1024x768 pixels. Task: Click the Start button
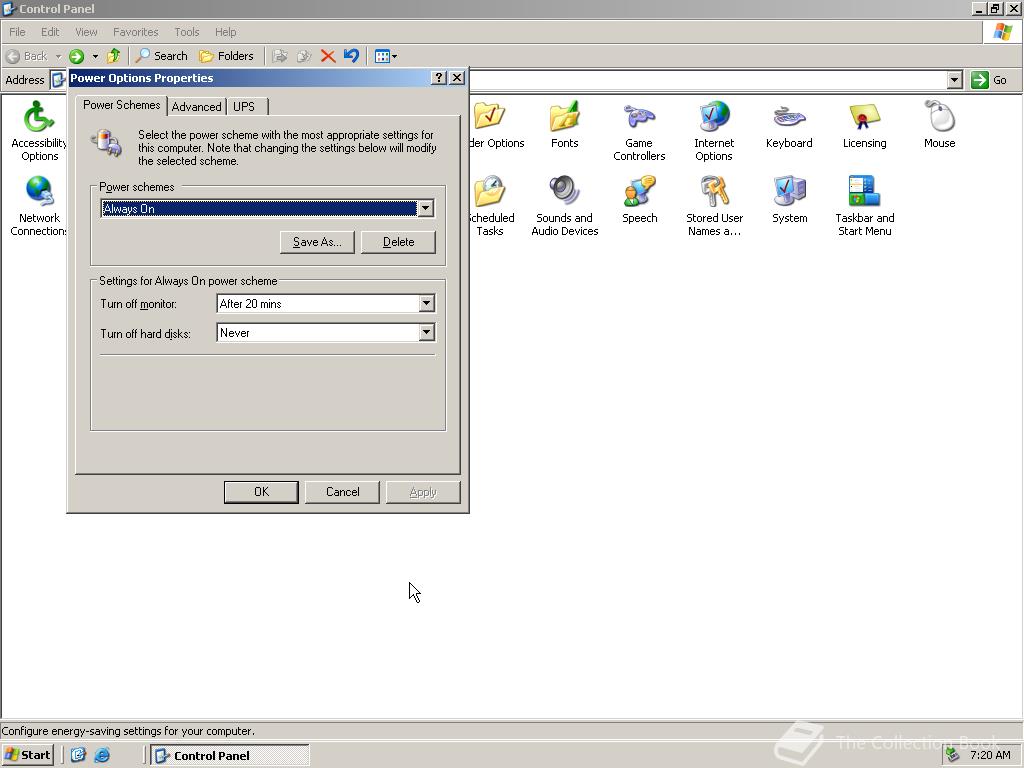point(27,755)
